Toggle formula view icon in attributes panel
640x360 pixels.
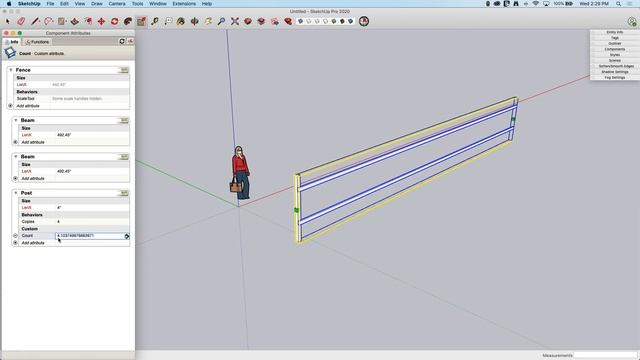pyautogui.click(x=130, y=42)
